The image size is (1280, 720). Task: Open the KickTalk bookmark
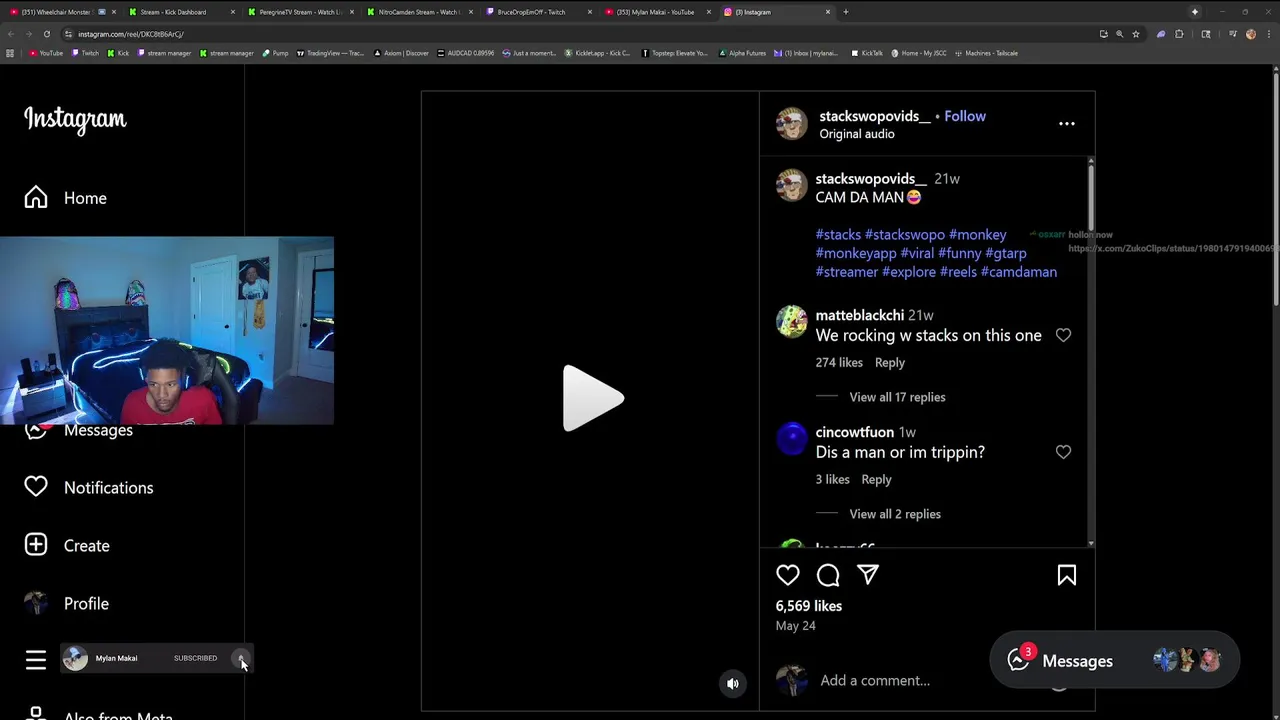(x=867, y=53)
